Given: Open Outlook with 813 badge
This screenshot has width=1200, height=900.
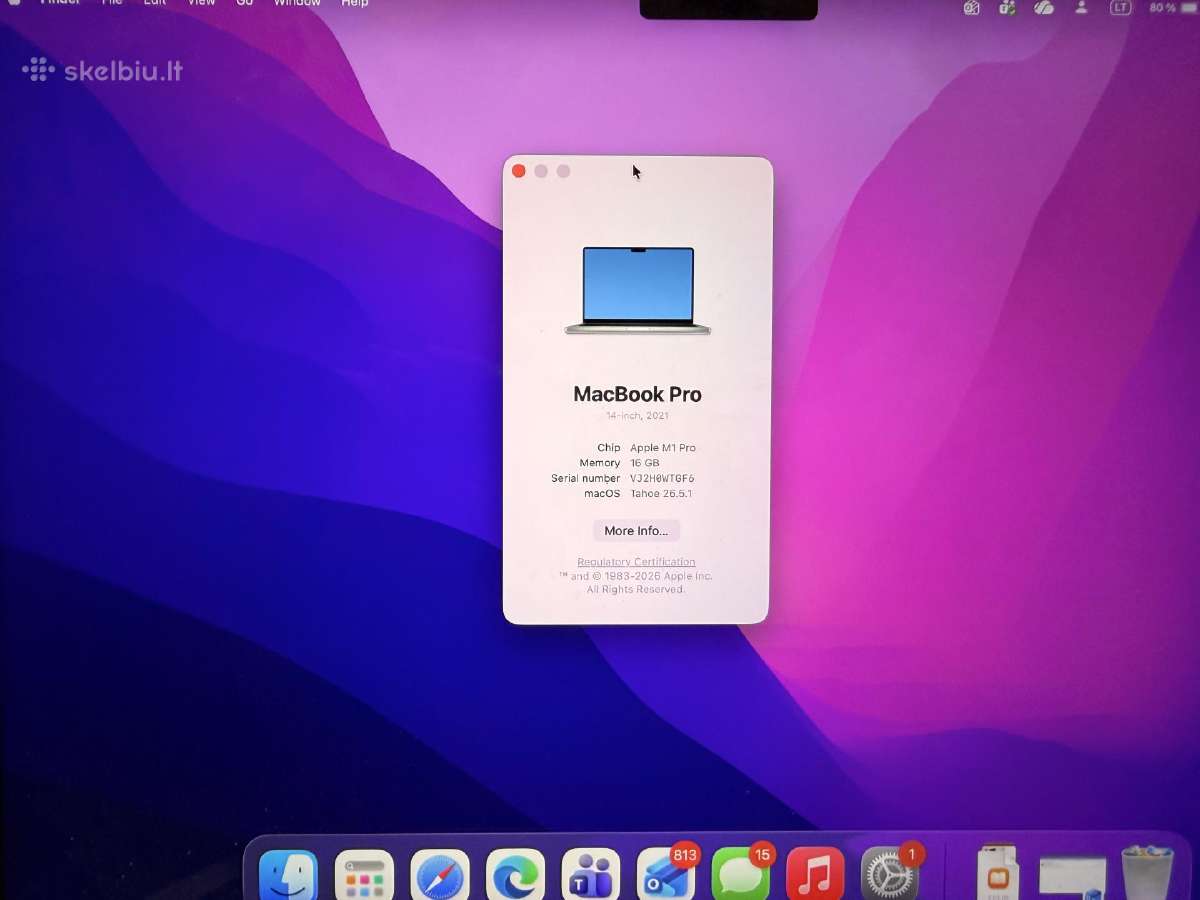Looking at the screenshot, I should pyautogui.click(x=666, y=874).
